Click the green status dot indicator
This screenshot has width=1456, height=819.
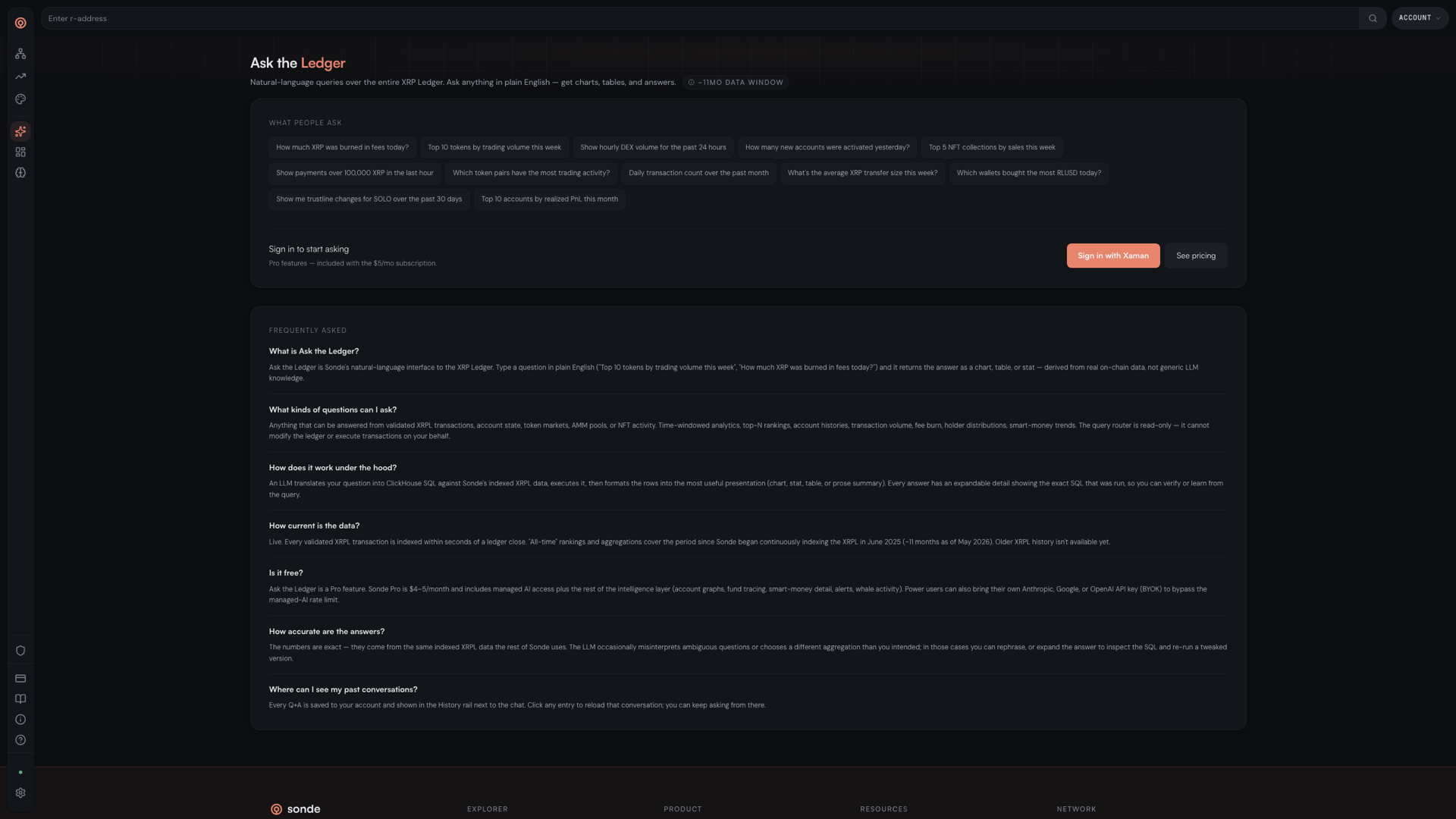[20, 772]
